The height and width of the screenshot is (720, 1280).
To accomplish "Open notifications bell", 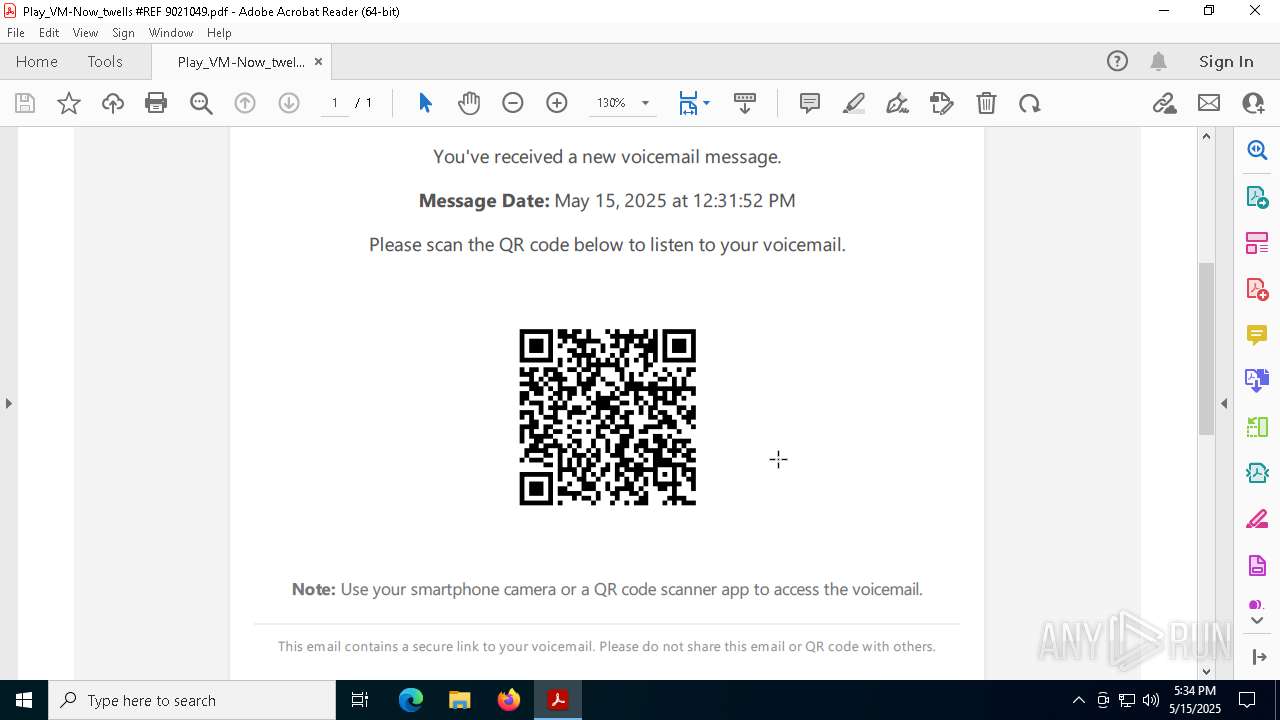I will coord(1158,61).
